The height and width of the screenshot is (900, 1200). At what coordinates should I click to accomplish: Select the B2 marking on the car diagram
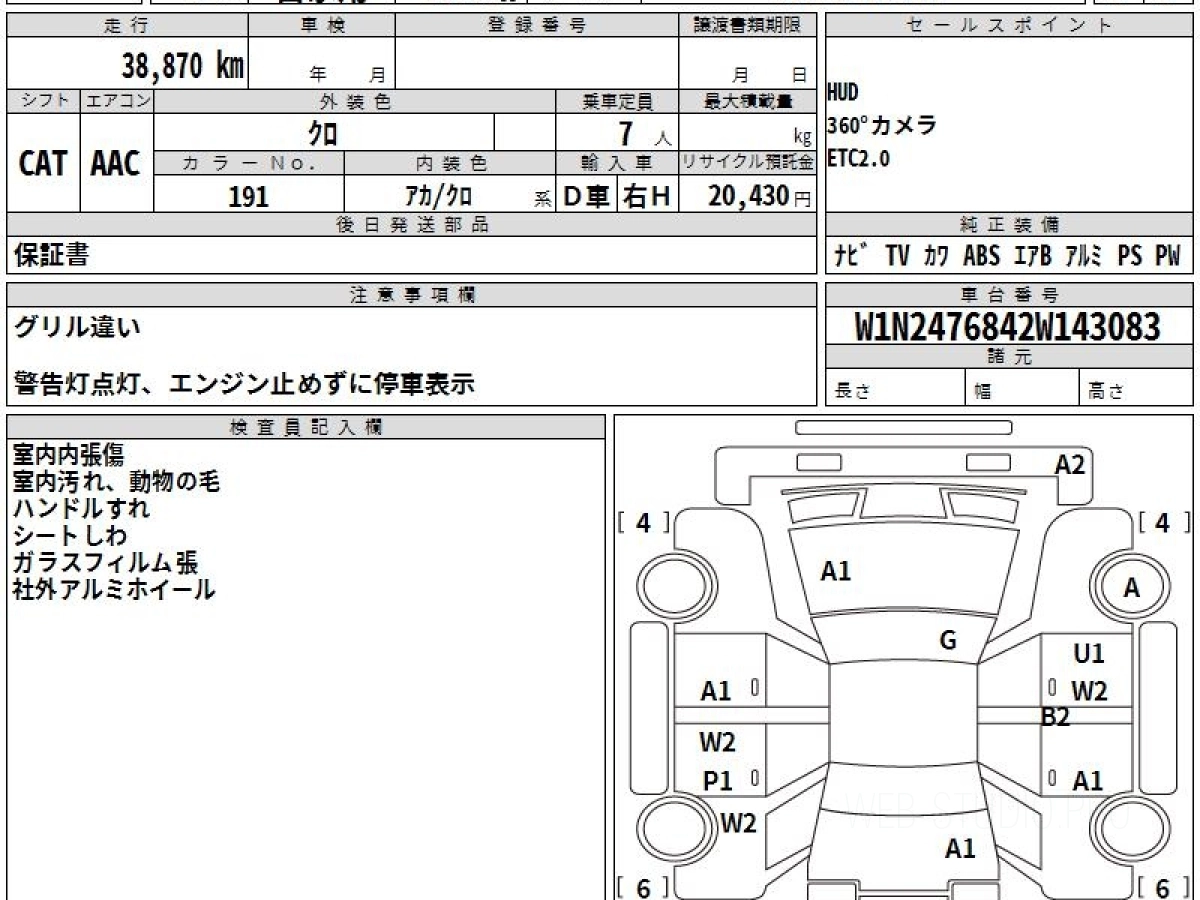coord(1055,717)
